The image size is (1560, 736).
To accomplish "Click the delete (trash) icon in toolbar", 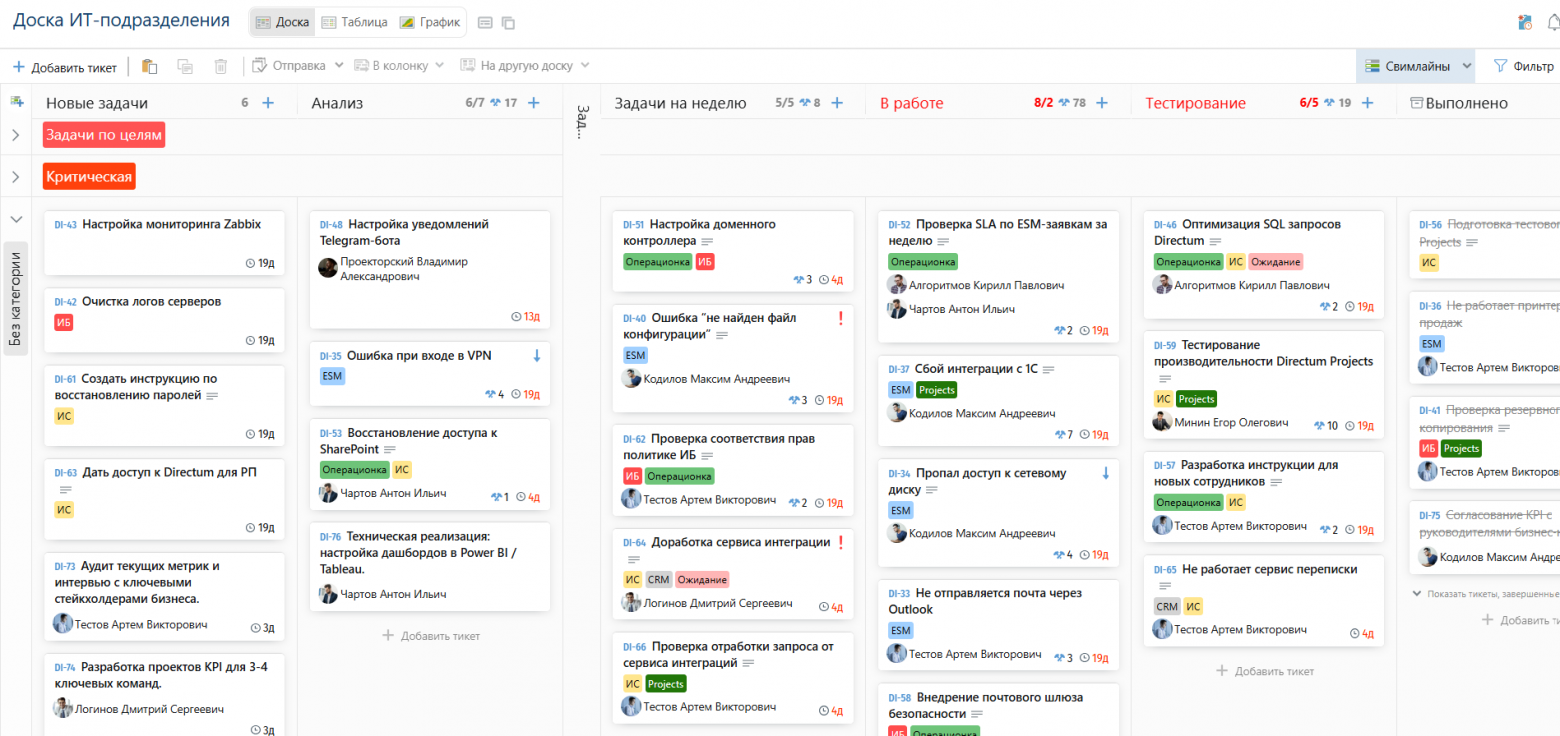I will [221, 66].
